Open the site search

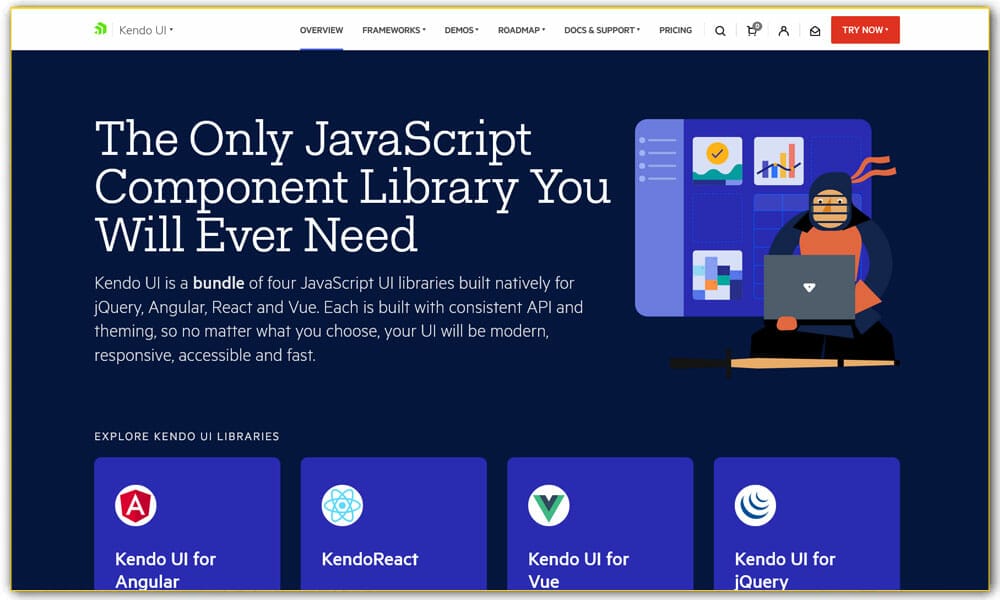[720, 30]
